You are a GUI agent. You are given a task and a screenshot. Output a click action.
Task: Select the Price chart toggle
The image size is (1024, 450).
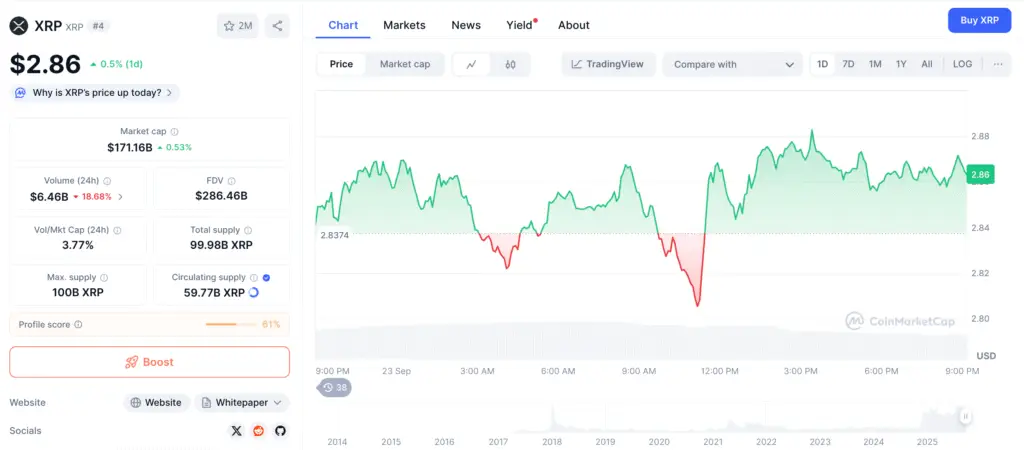coord(341,64)
